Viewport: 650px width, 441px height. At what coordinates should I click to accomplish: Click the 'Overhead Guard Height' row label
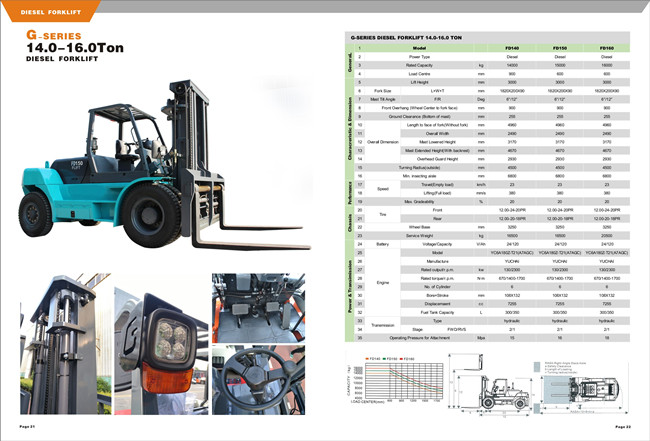437,159
